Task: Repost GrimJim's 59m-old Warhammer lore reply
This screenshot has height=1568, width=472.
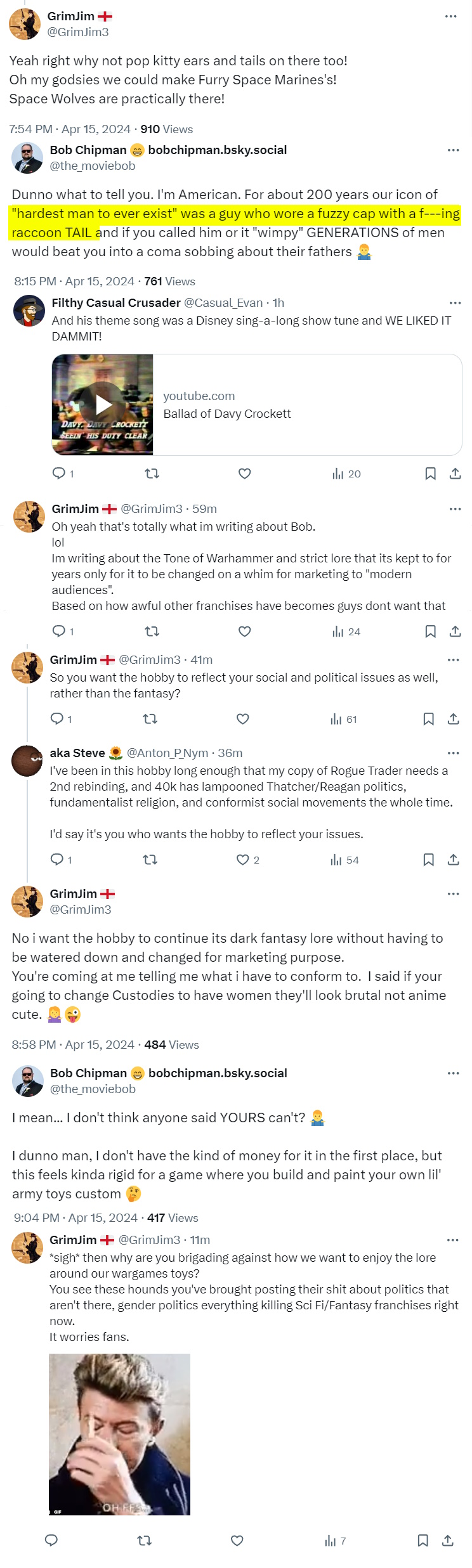Action: pos(152,632)
